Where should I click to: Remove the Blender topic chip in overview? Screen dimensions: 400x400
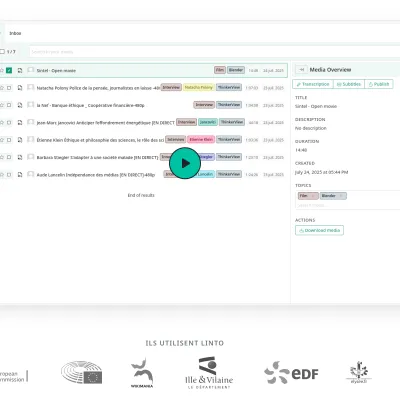pyautogui.click(x=341, y=196)
